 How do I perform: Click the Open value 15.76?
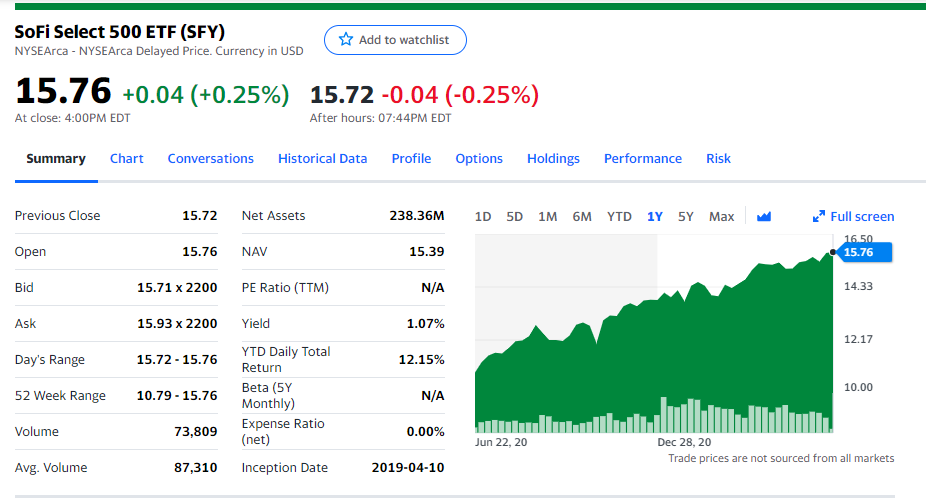(200, 252)
